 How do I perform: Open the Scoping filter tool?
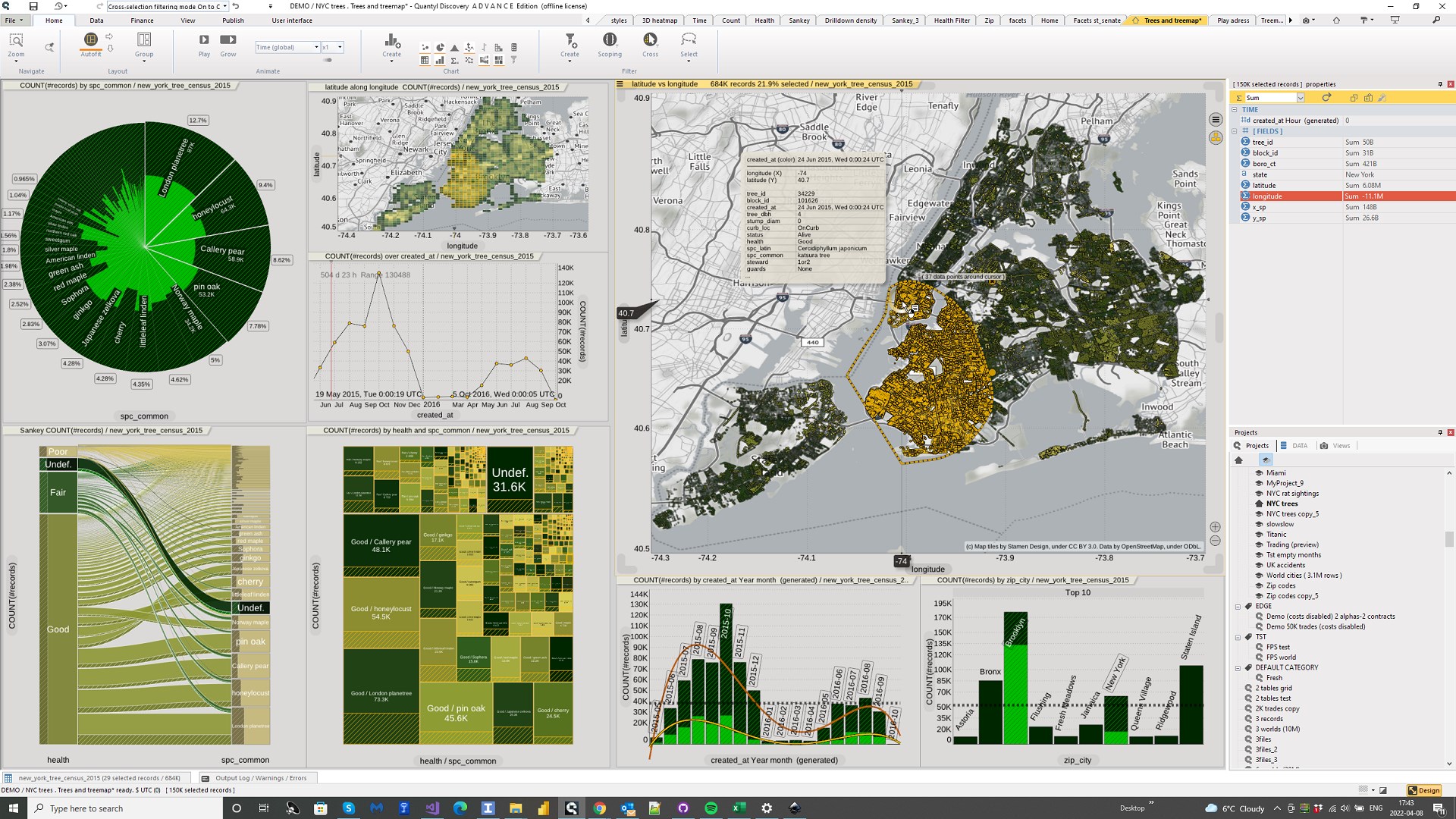[610, 39]
